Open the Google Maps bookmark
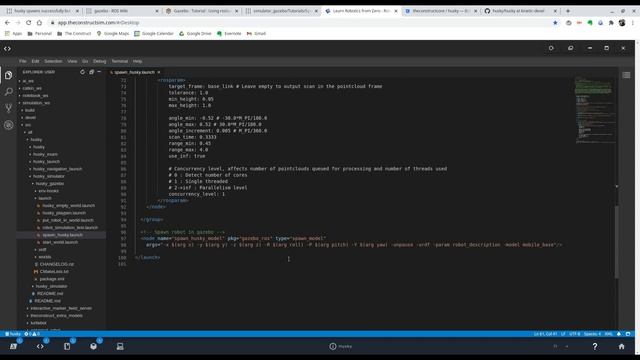Image resolution: width=640 pixels, height=360 pixels. [113, 33]
